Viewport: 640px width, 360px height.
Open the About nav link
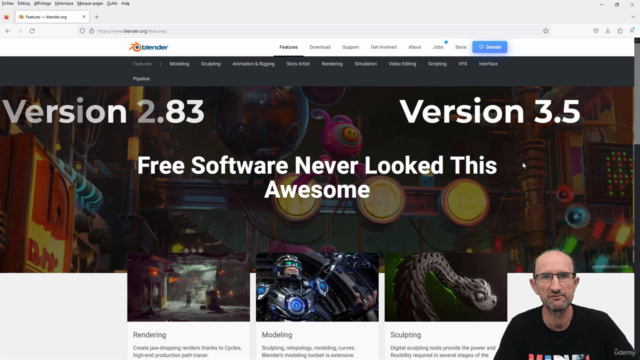[415, 47]
